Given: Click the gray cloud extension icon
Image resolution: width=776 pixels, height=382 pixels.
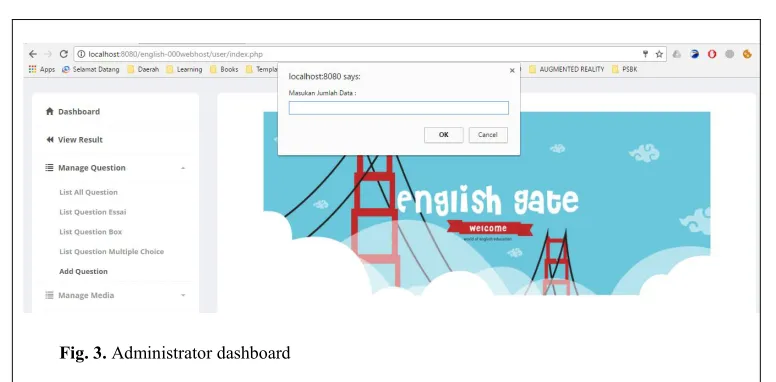Looking at the screenshot, I should point(677,54).
